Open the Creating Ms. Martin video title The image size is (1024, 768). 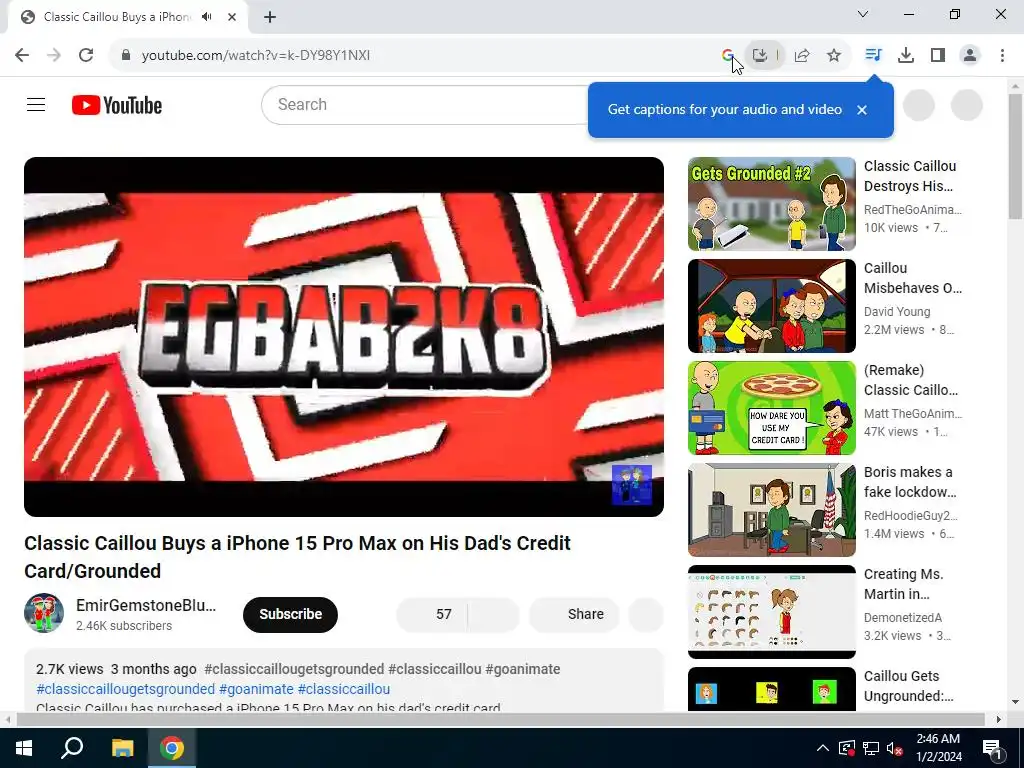pyautogui.click(x=904, y=584)
